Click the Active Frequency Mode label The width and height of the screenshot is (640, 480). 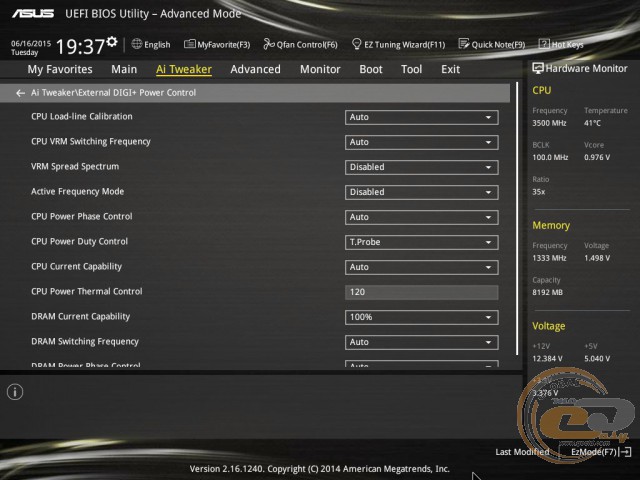(78, 191)
